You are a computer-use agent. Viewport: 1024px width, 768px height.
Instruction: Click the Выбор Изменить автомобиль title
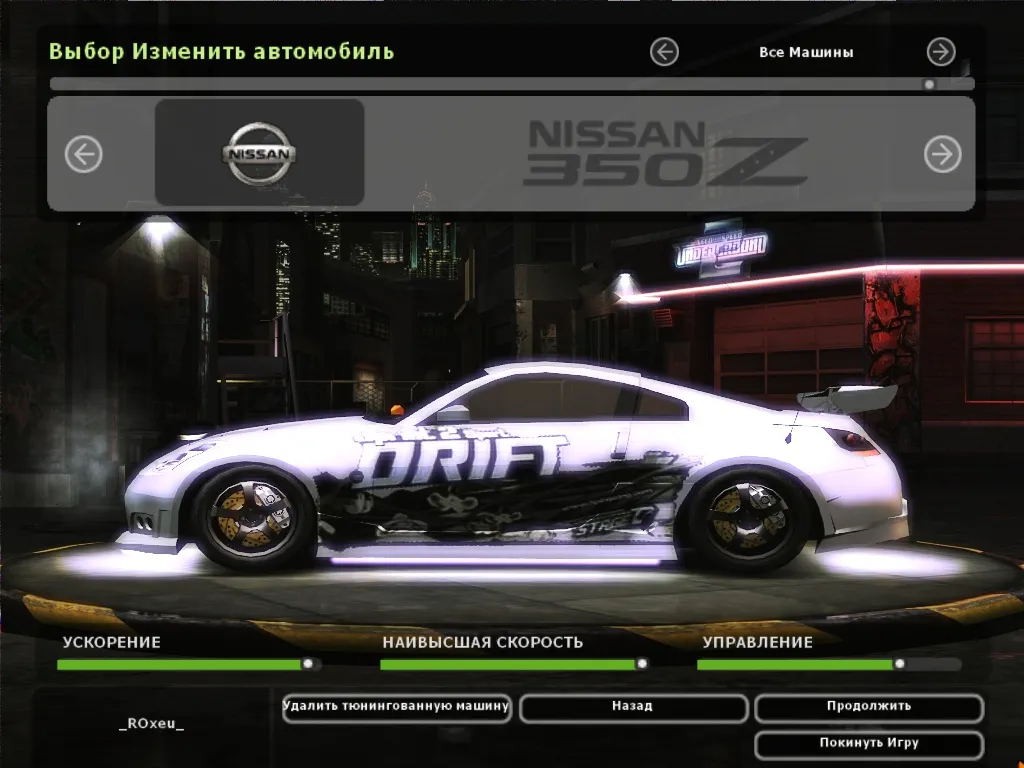[221, 51]
